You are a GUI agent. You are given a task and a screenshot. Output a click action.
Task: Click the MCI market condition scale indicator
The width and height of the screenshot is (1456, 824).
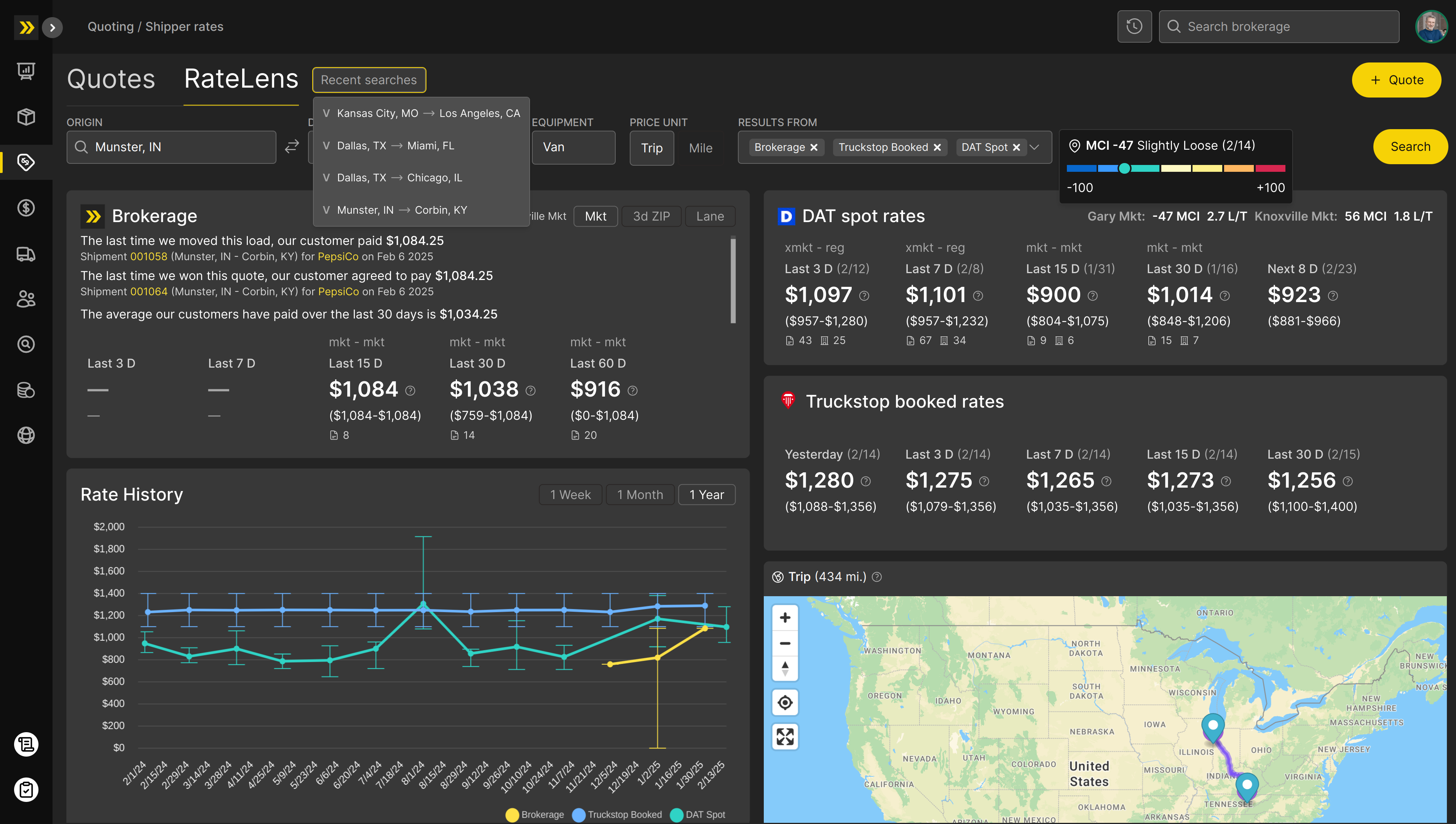coord(1125,168)
